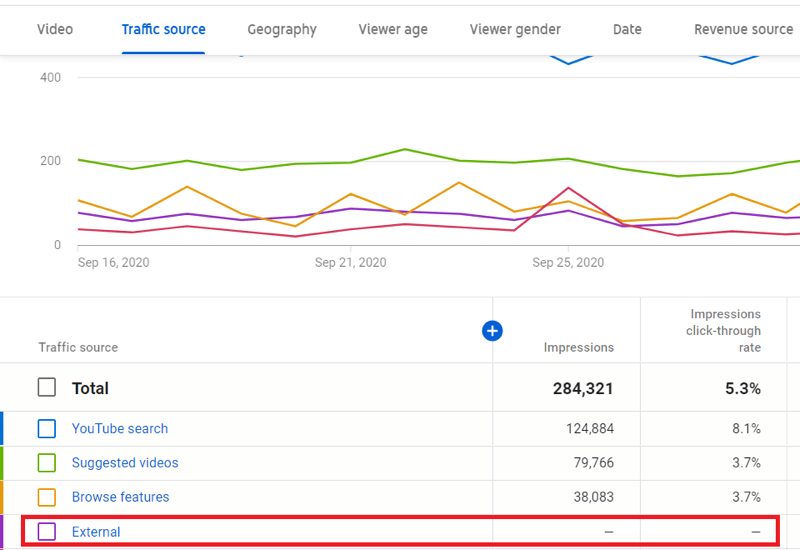Check the YouTube search checkbox
800x550 pixels.
(x=47, y=429)
